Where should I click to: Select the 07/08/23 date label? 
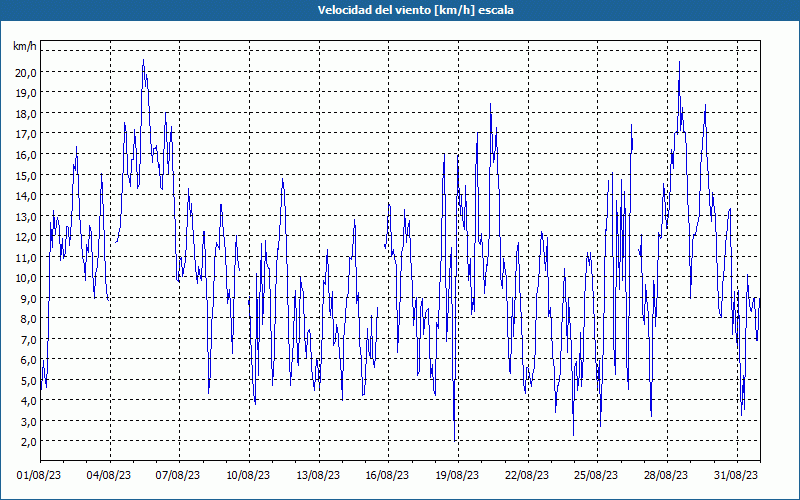coord(178,475)
